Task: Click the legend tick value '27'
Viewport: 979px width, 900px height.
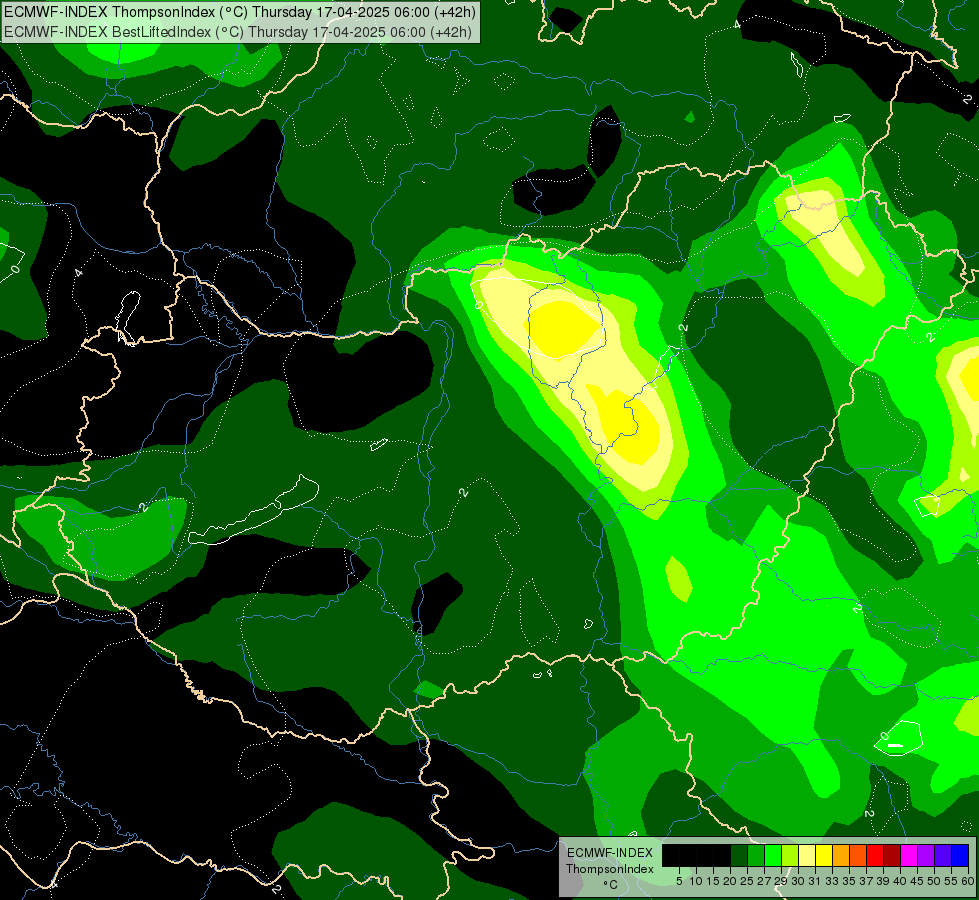Action: 764,881
